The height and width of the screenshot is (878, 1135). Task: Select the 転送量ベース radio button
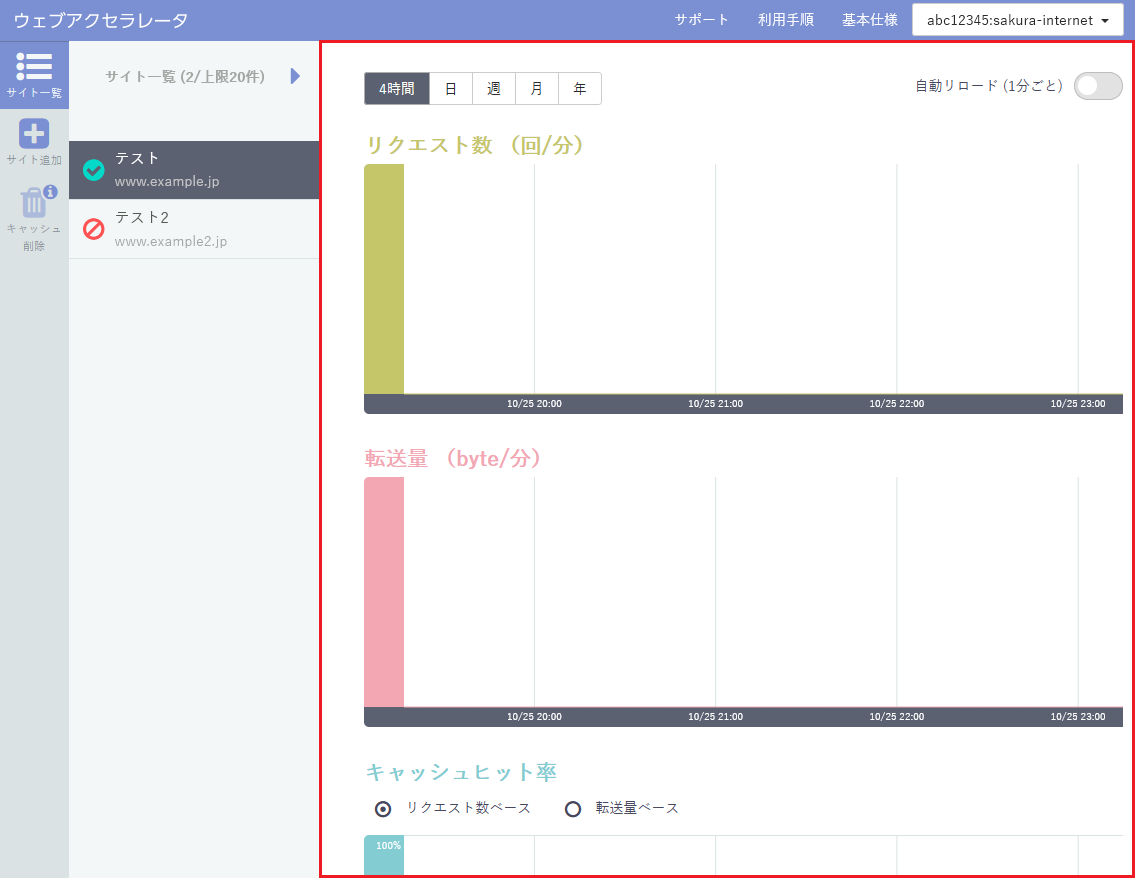tap(573, 809)
